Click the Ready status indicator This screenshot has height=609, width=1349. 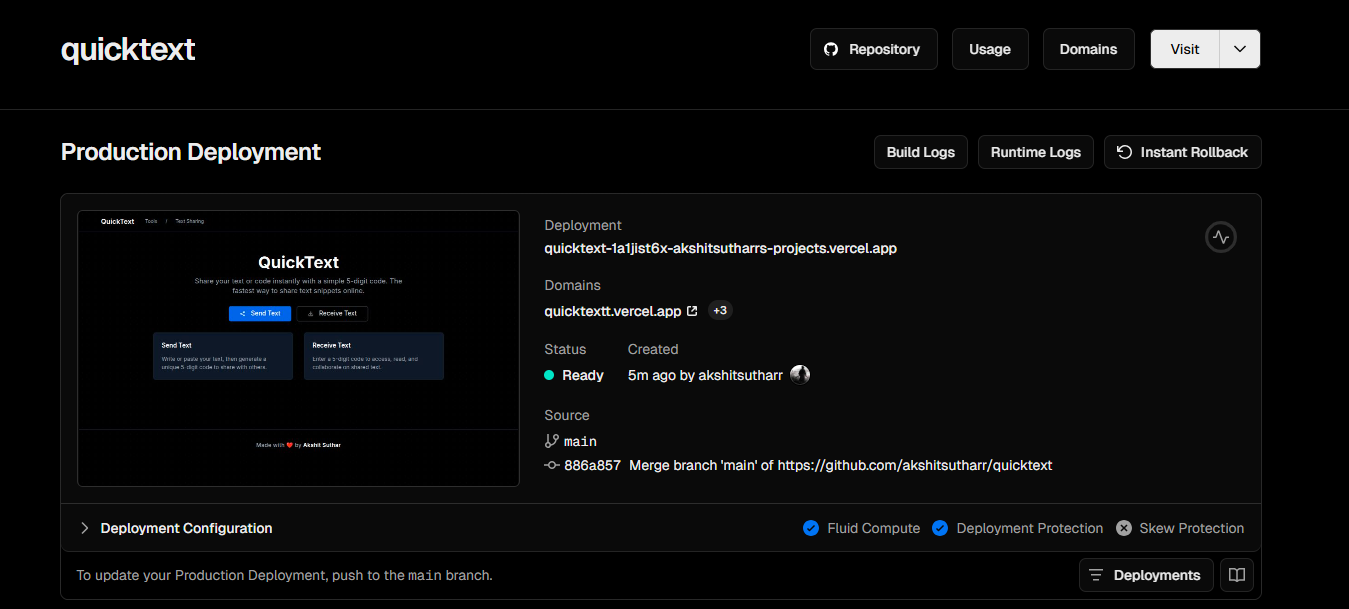[x=574, y=375]
